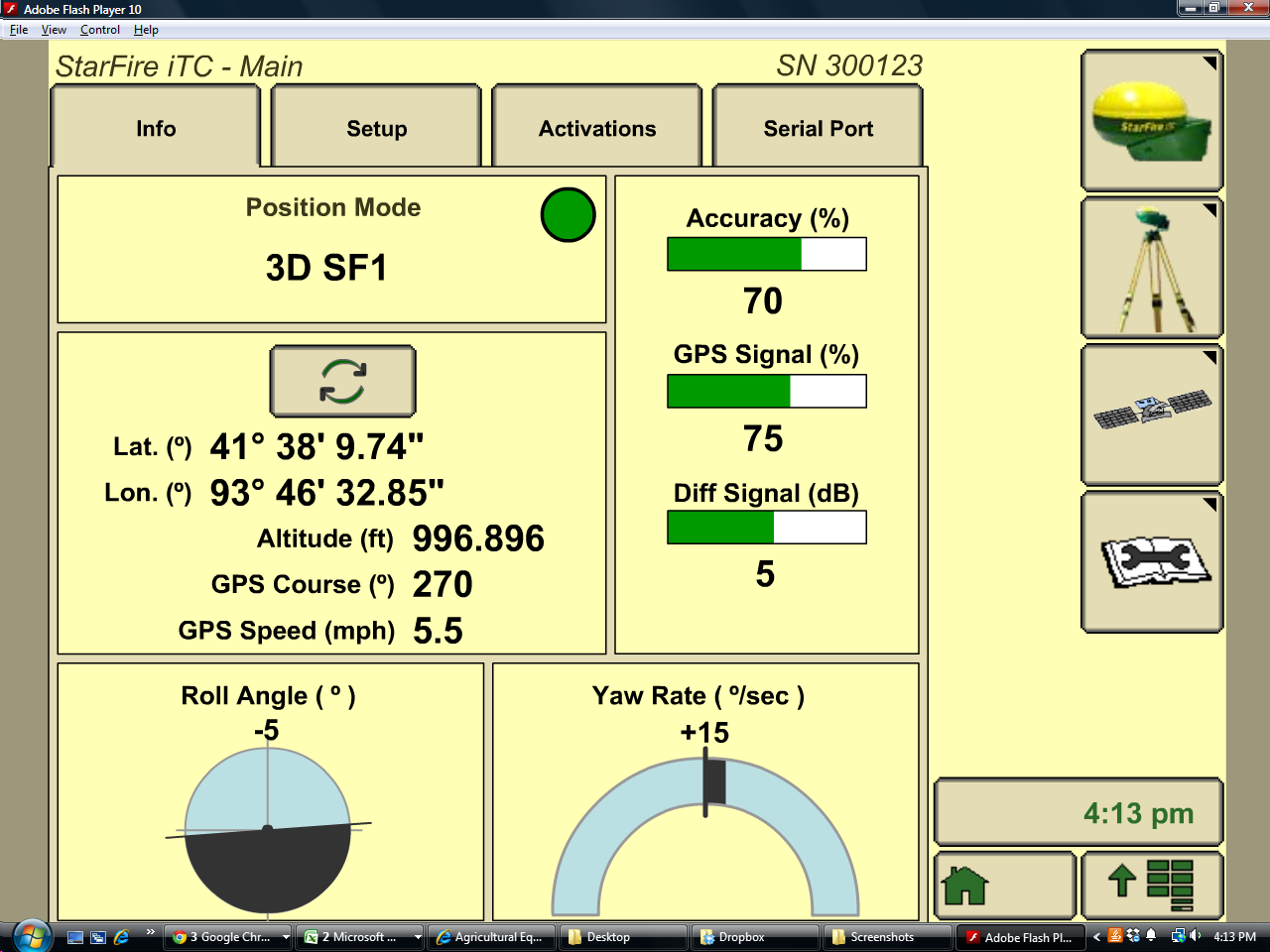This screenshot has width=1270, height=952.
Task: Click the Roll Angle value -5
Action: pyautogui.click(x=266, y=731)
